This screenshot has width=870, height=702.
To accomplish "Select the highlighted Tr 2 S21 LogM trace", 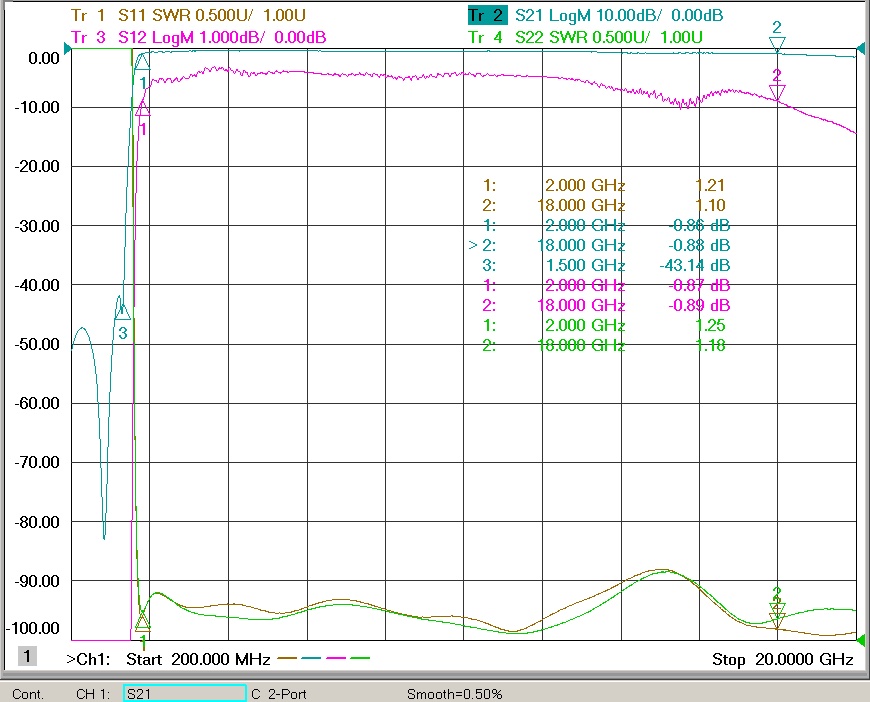I will point(595,16).
